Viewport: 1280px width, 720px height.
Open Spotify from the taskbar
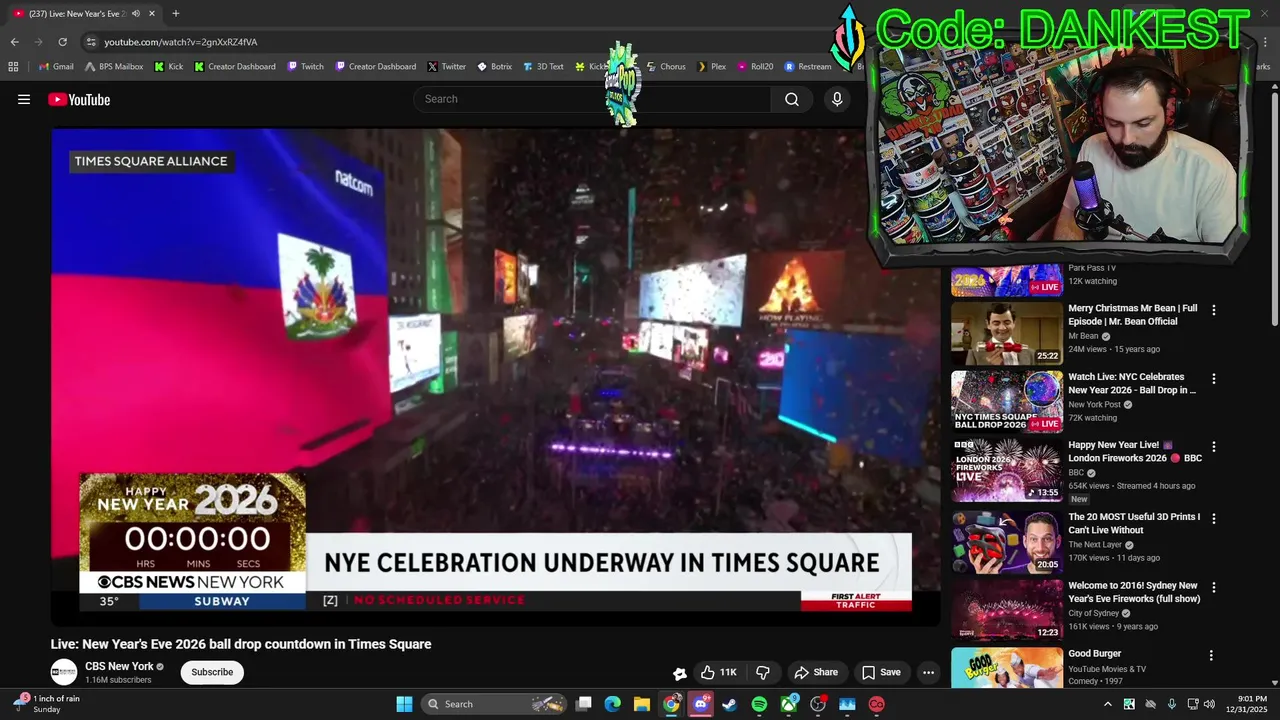[759, 704]
